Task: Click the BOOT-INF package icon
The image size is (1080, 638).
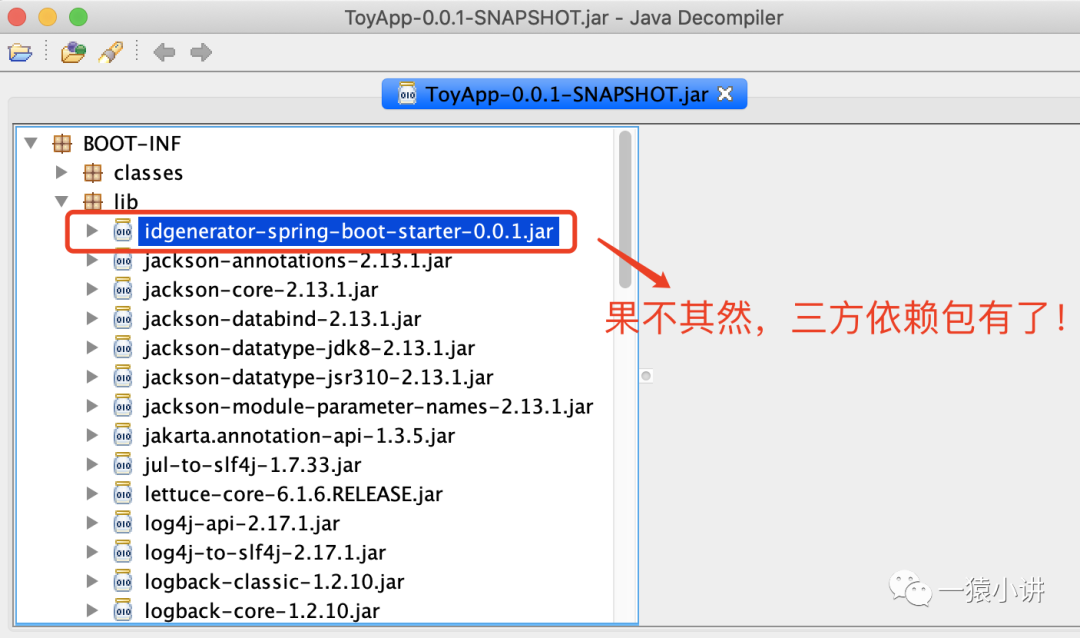Action: (x=62, y=143)
